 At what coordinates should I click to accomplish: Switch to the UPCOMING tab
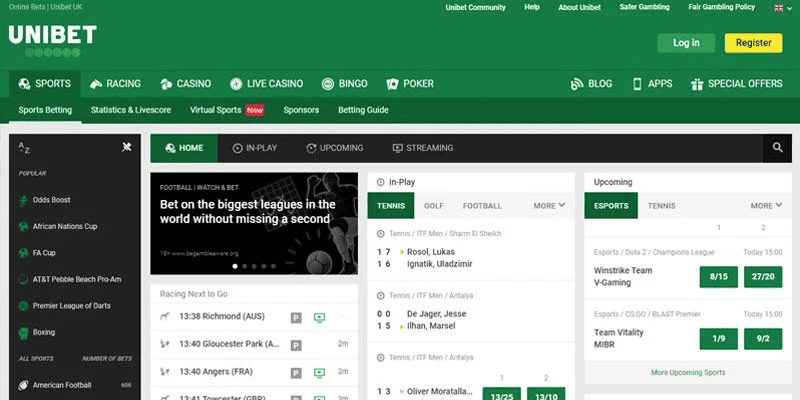pos(335,148)
